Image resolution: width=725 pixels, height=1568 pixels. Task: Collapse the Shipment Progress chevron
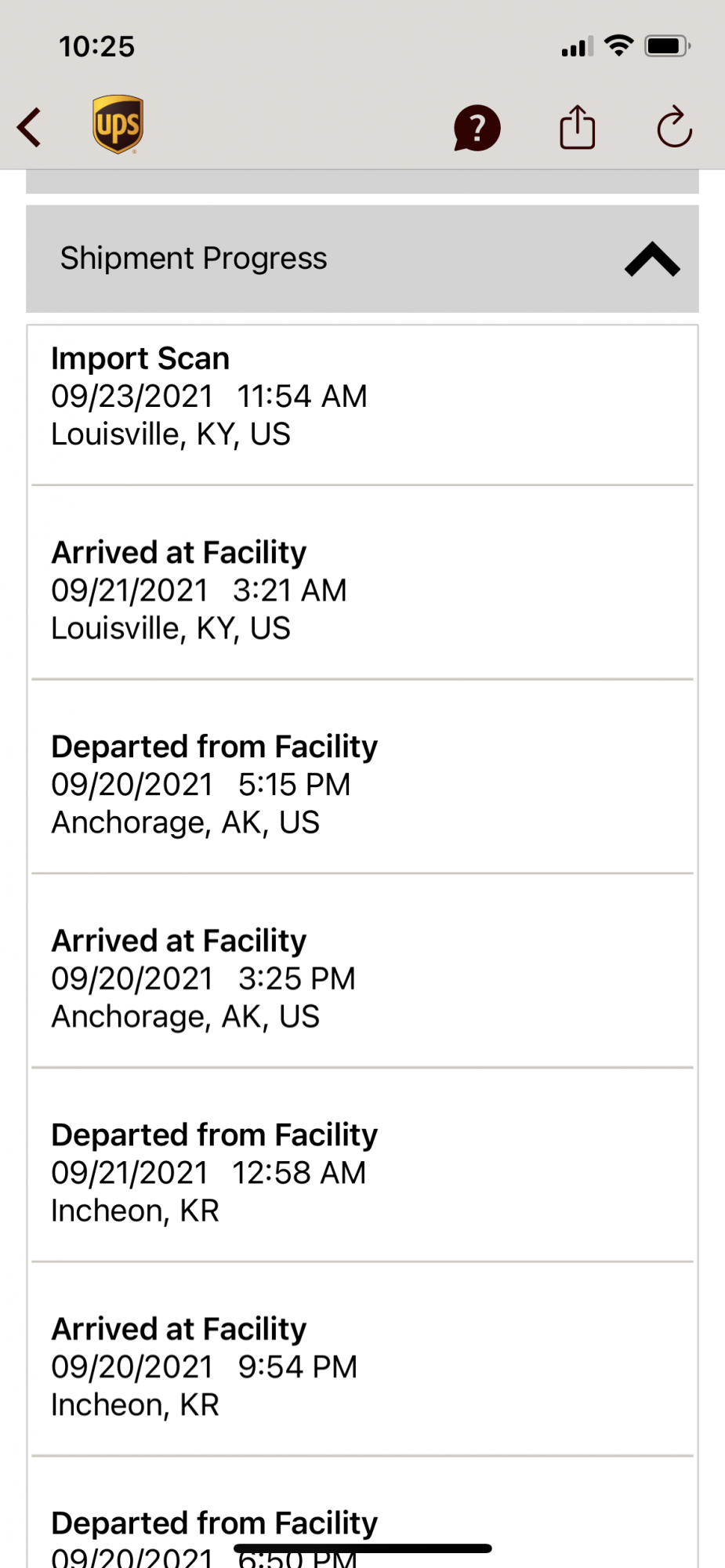pos(651,260)
